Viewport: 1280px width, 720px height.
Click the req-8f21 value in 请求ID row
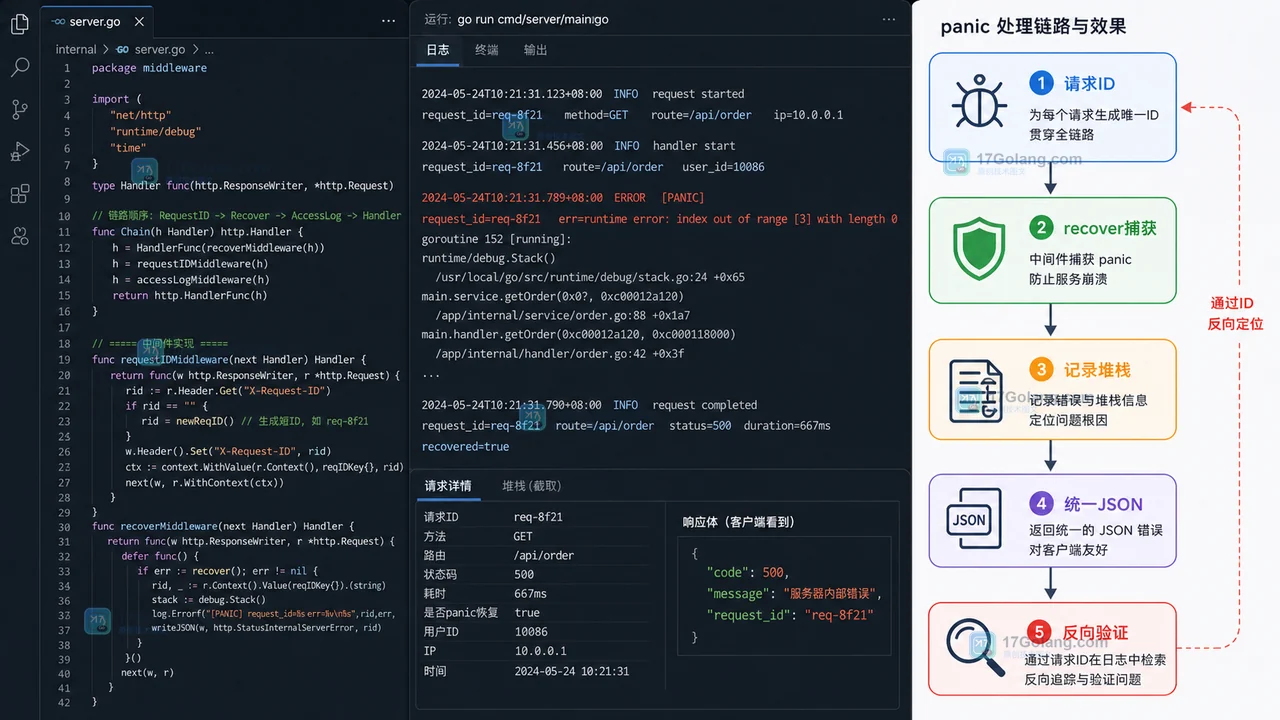pos(538,517)
